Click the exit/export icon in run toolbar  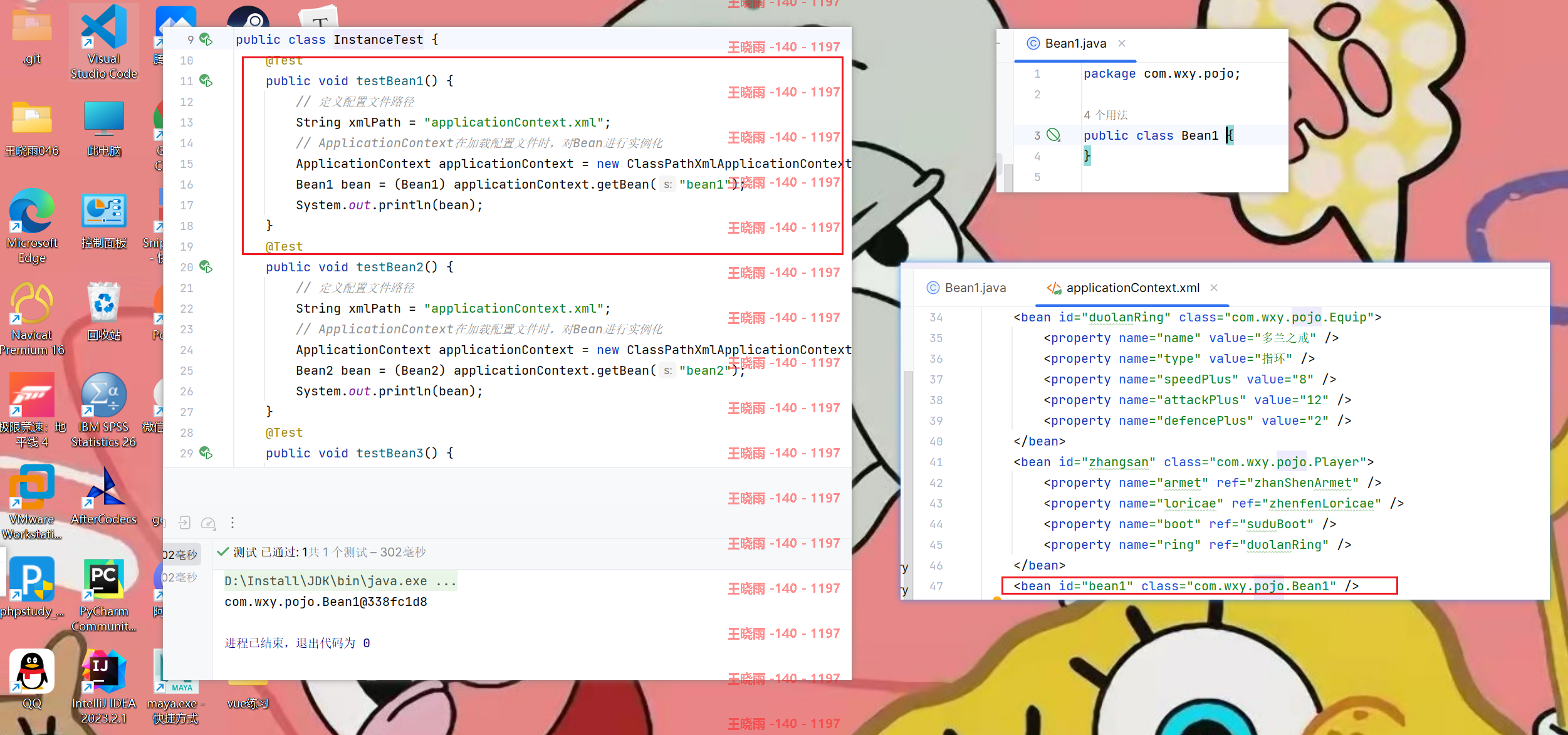(184, 523)
